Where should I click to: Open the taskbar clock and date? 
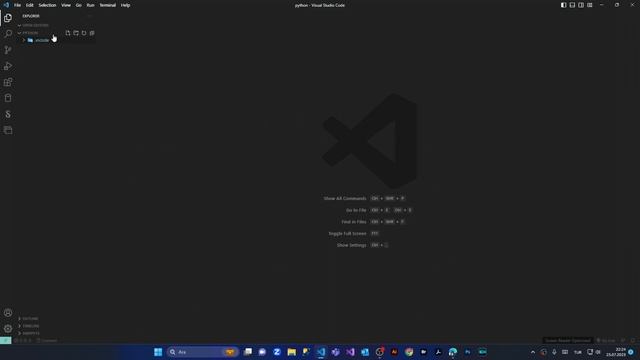click(616, 352)
